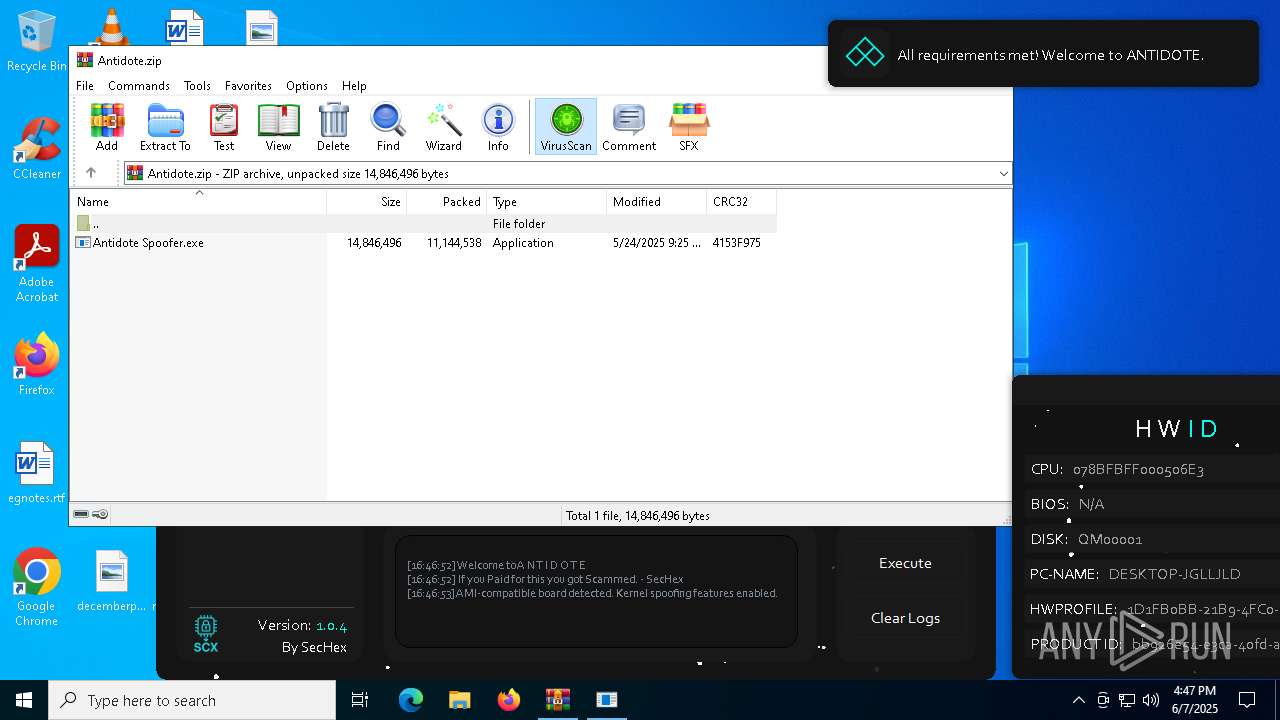Open the Commands menu
Screen dimensions: 1280x720
(x=139, y=86)
